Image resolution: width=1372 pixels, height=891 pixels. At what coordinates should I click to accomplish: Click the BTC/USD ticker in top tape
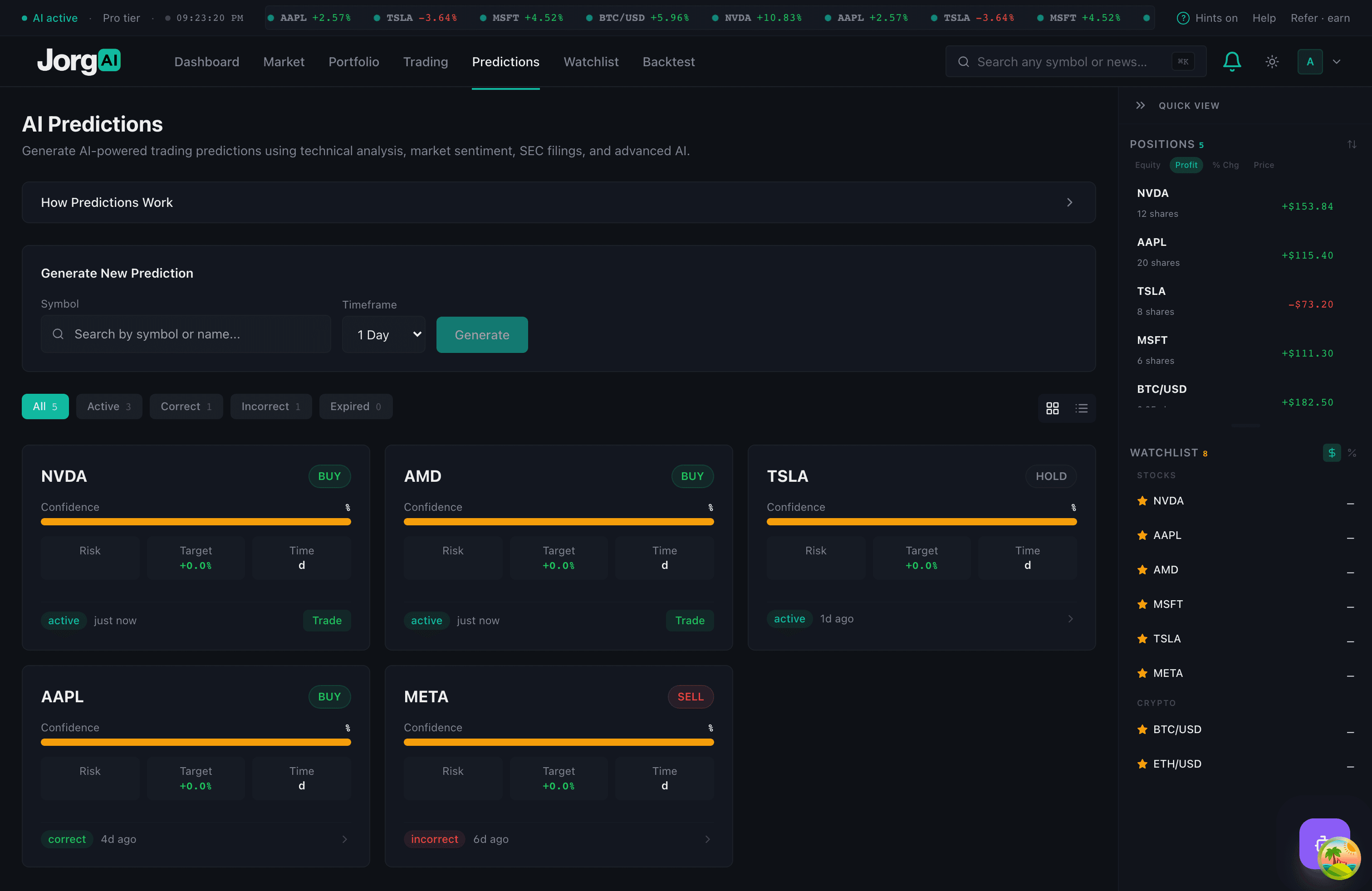[637, 18]
